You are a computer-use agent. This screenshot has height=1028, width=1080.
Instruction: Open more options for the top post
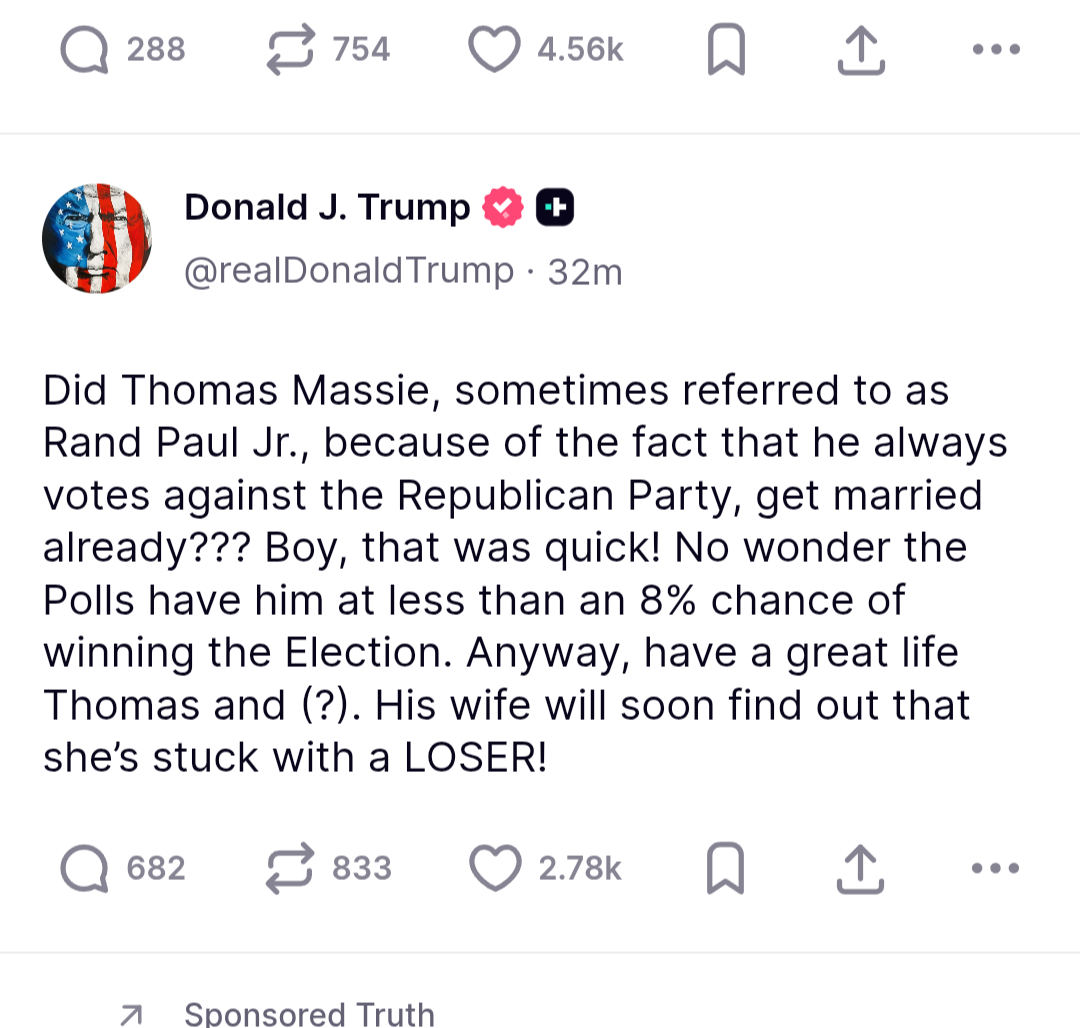(996, 49)
